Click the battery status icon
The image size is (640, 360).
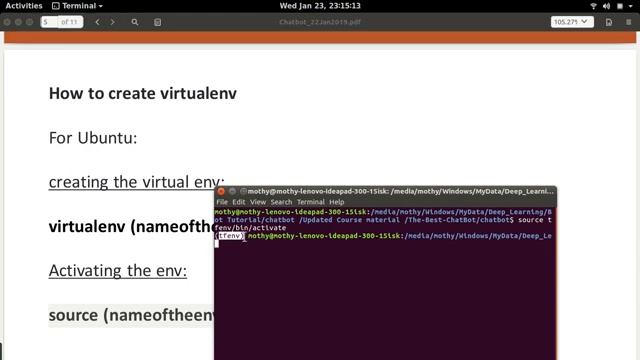(620, 6)
